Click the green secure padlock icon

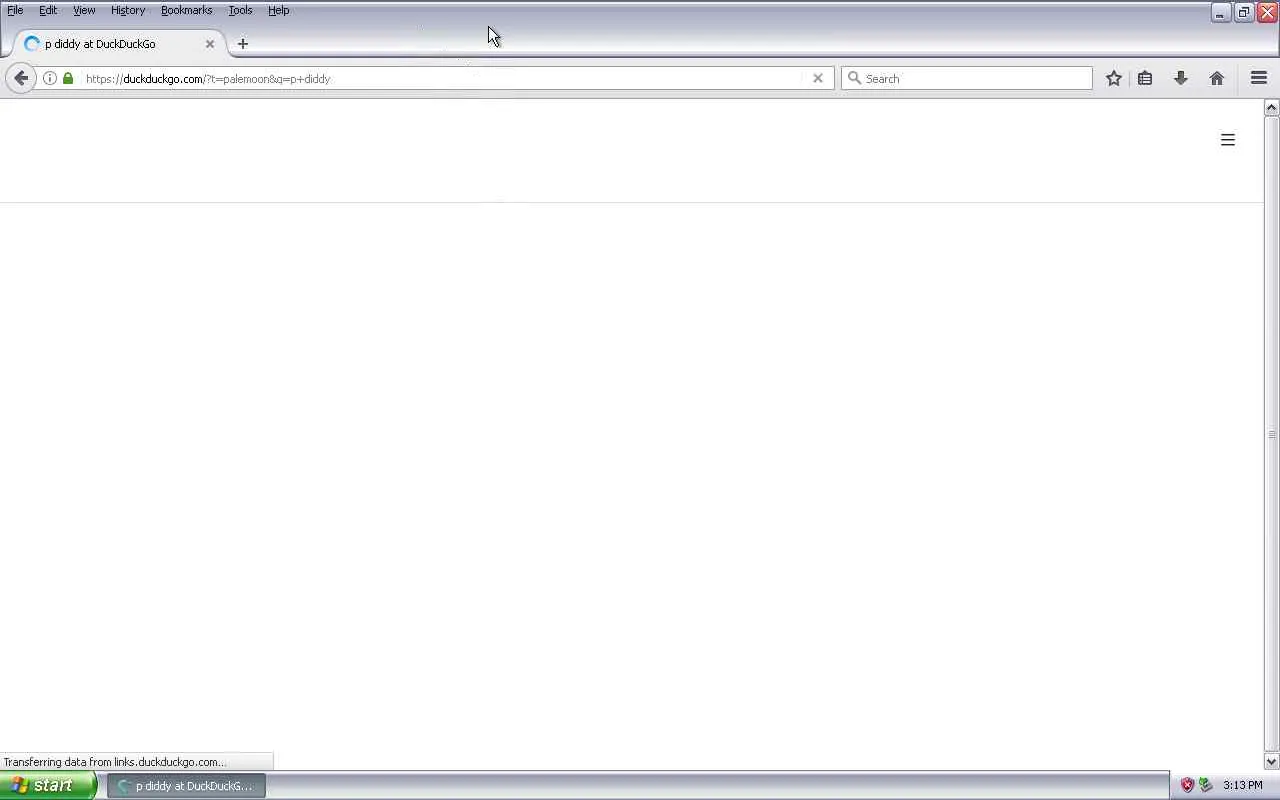(x=68, y=78)
